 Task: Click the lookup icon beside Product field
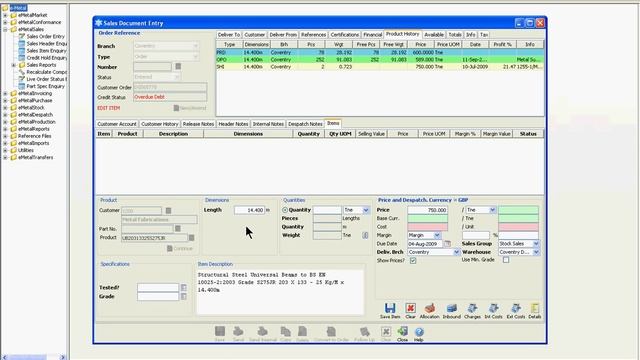(x=191, y=238)
